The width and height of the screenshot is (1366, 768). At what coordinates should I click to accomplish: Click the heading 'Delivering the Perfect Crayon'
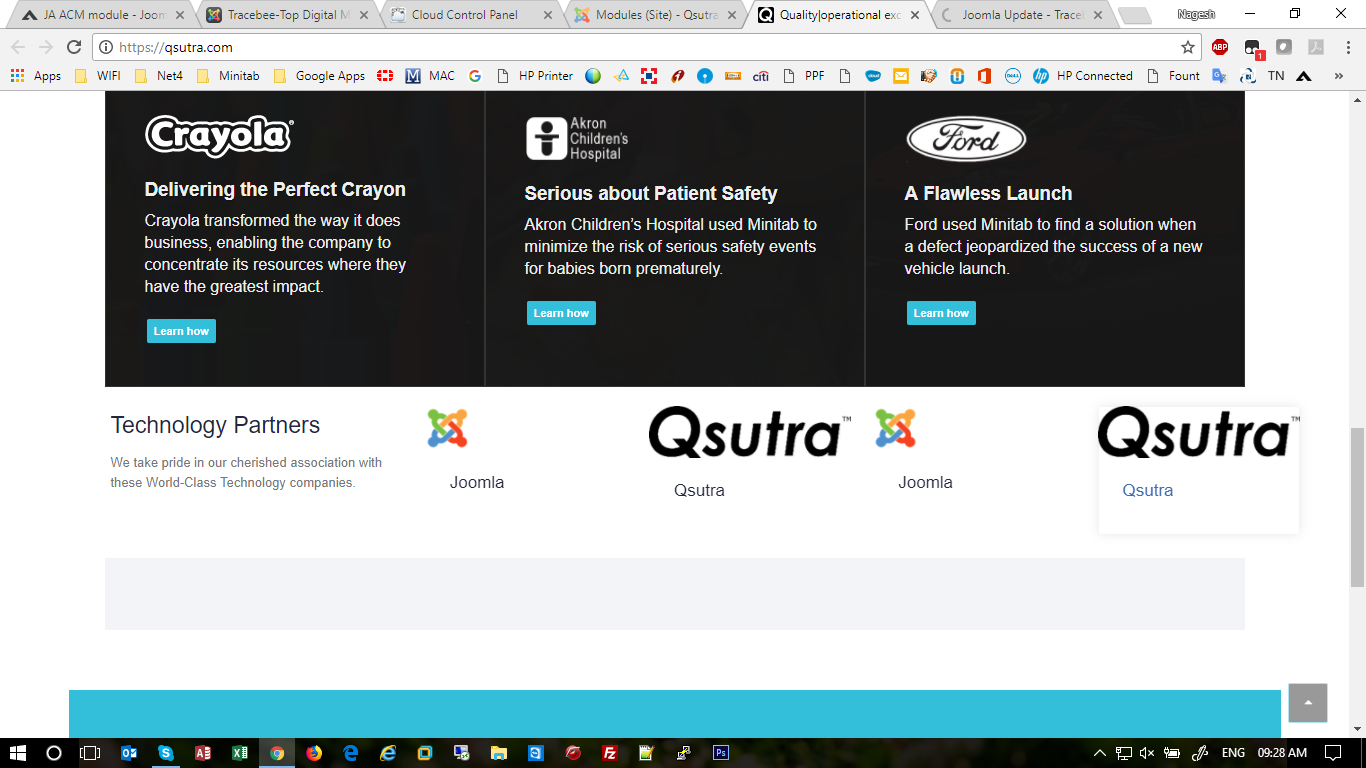(275, 189)
